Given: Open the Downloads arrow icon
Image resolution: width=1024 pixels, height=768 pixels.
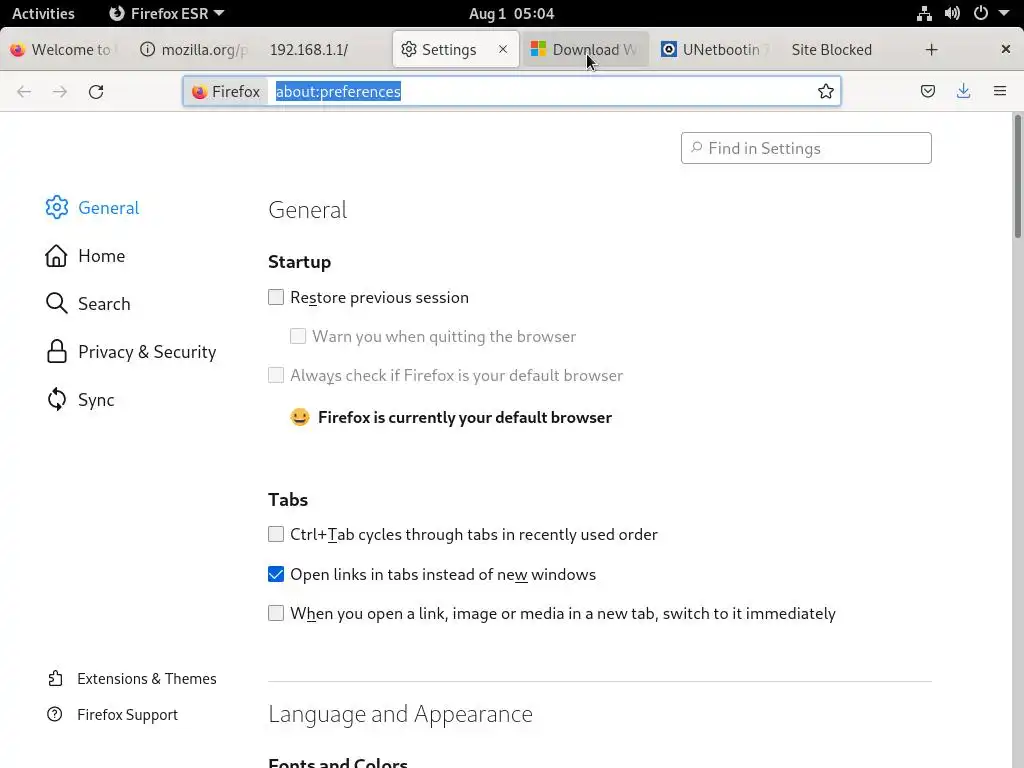Looking at the screenshot, I should (963, 91).
